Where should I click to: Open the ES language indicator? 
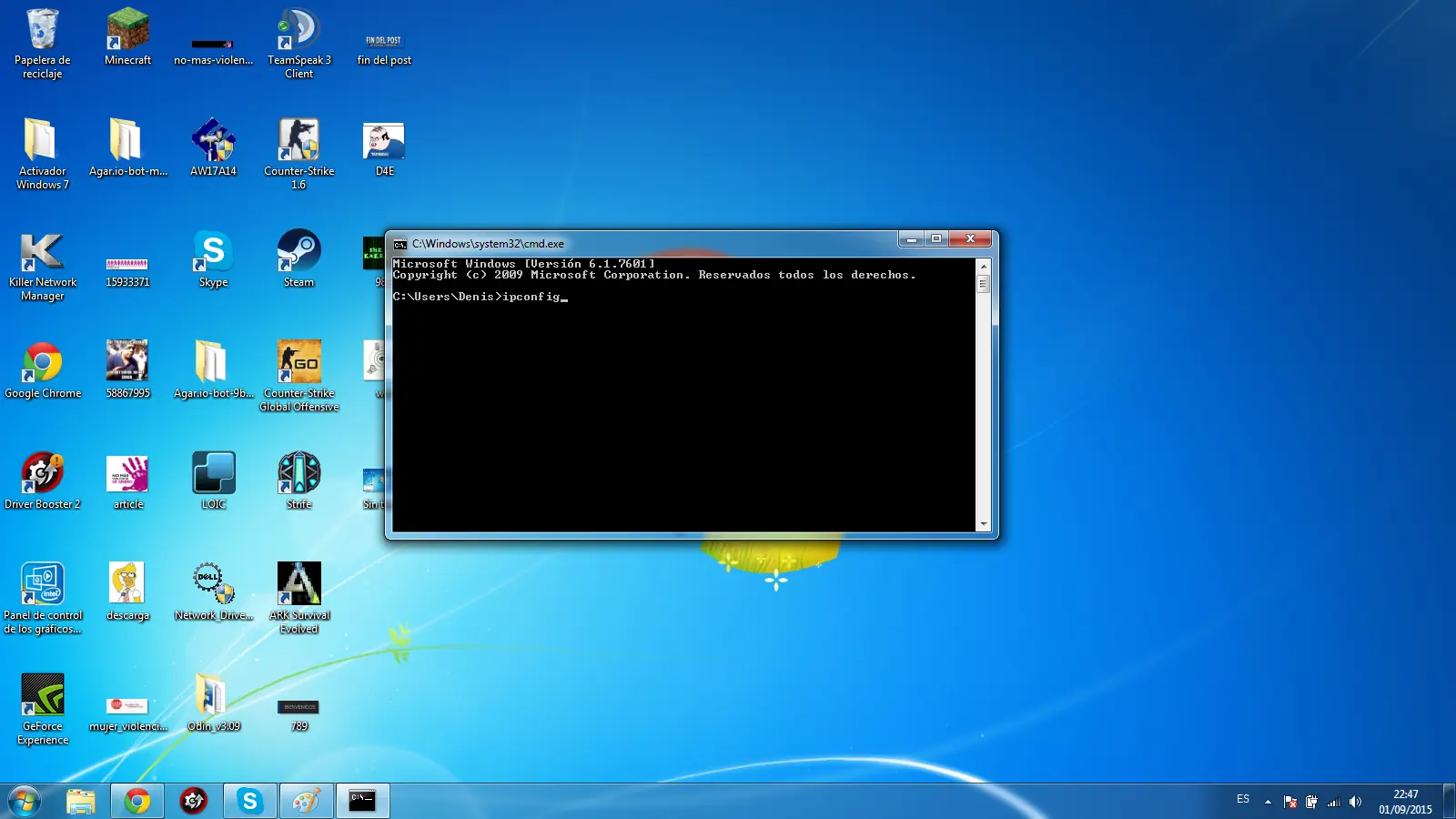(x=1243, y=799)
